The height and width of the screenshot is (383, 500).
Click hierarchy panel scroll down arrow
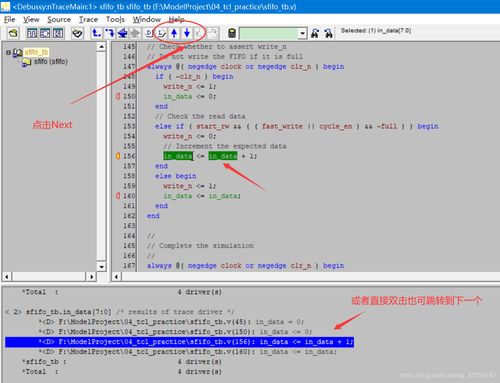tap(101, 266)
